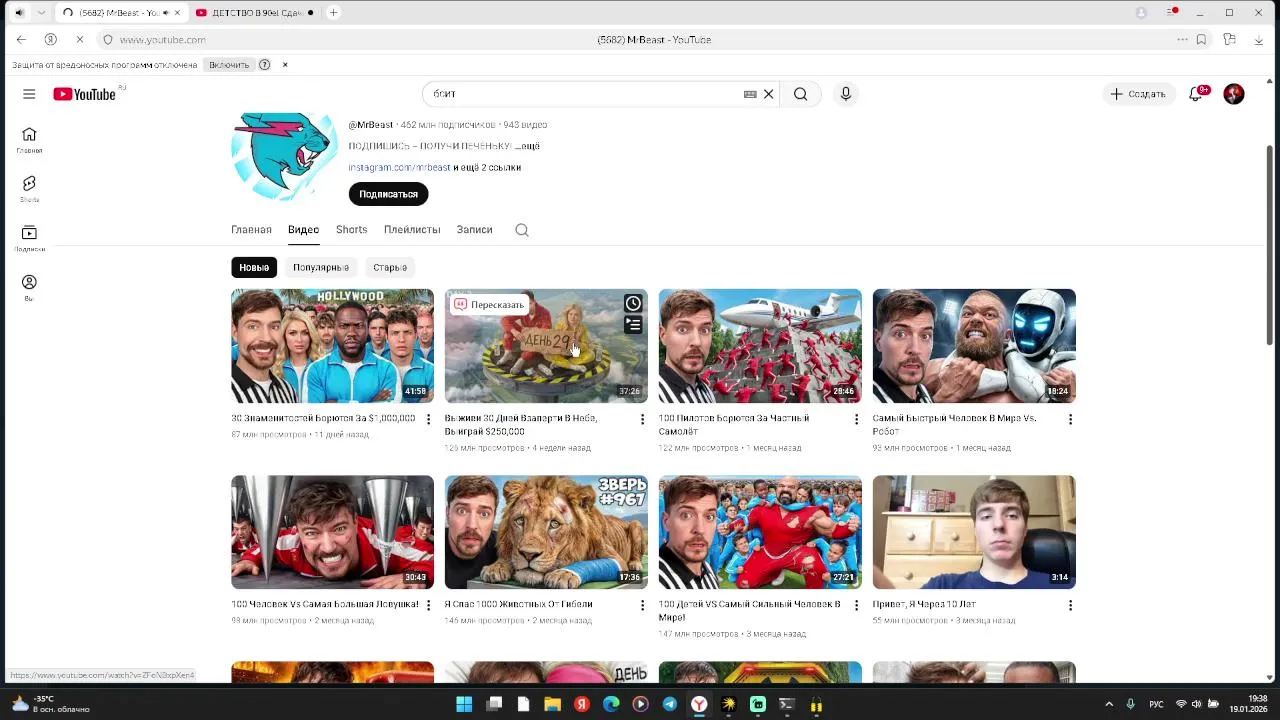The width and height of the screenshot is (1280, 720).
Task: Switch to the Главная channel tab
Action: coord(251,230)
